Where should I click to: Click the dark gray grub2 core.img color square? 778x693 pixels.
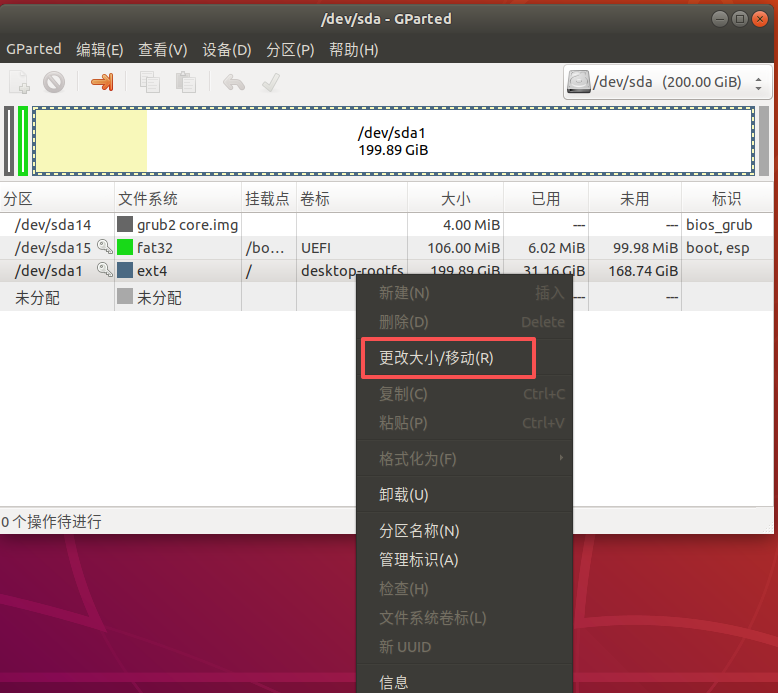125,224
